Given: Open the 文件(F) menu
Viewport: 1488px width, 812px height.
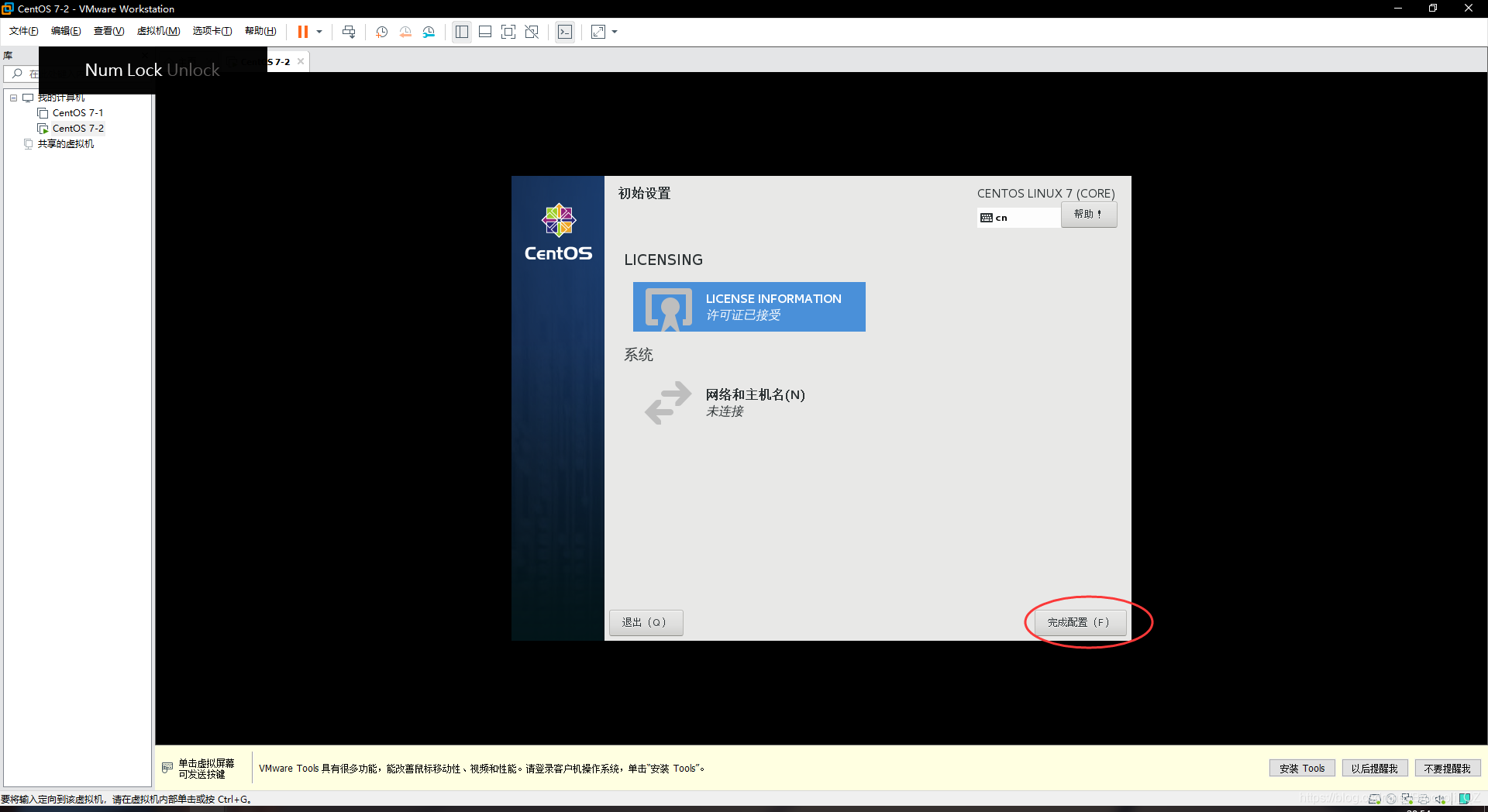Looking at the screenshot, I should pos(23,31).
